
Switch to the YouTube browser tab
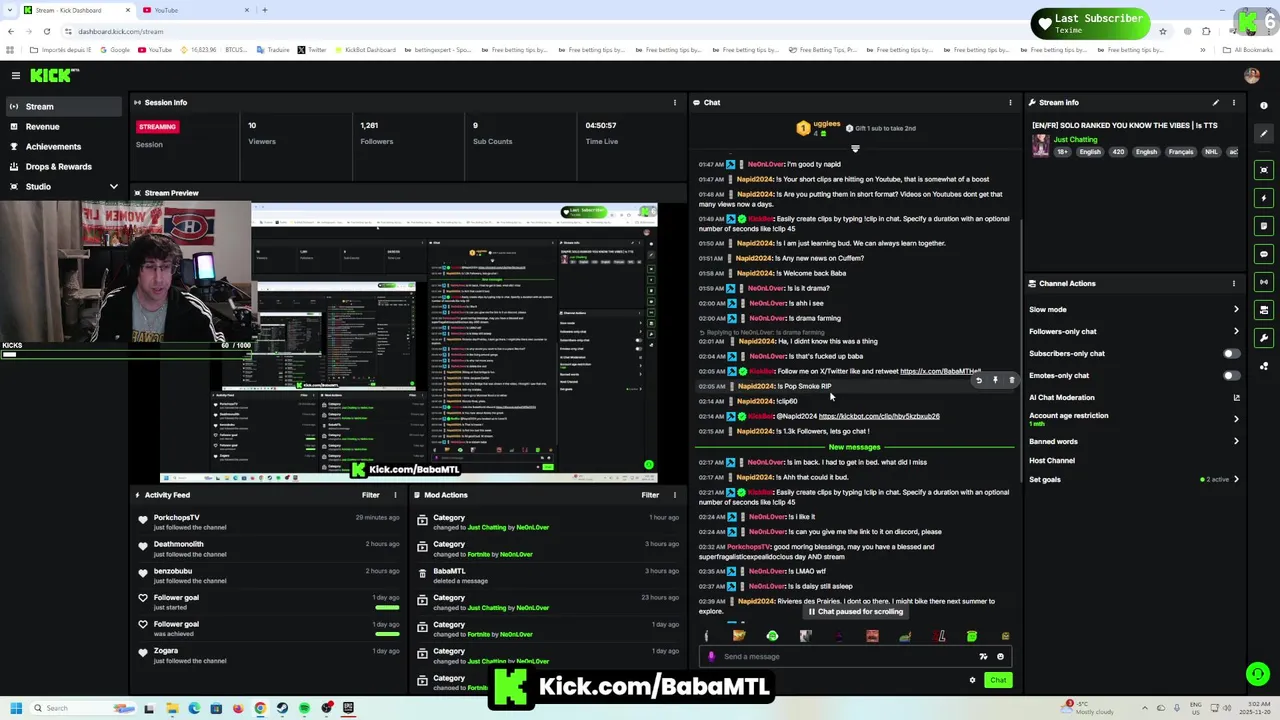pos(195,10)
